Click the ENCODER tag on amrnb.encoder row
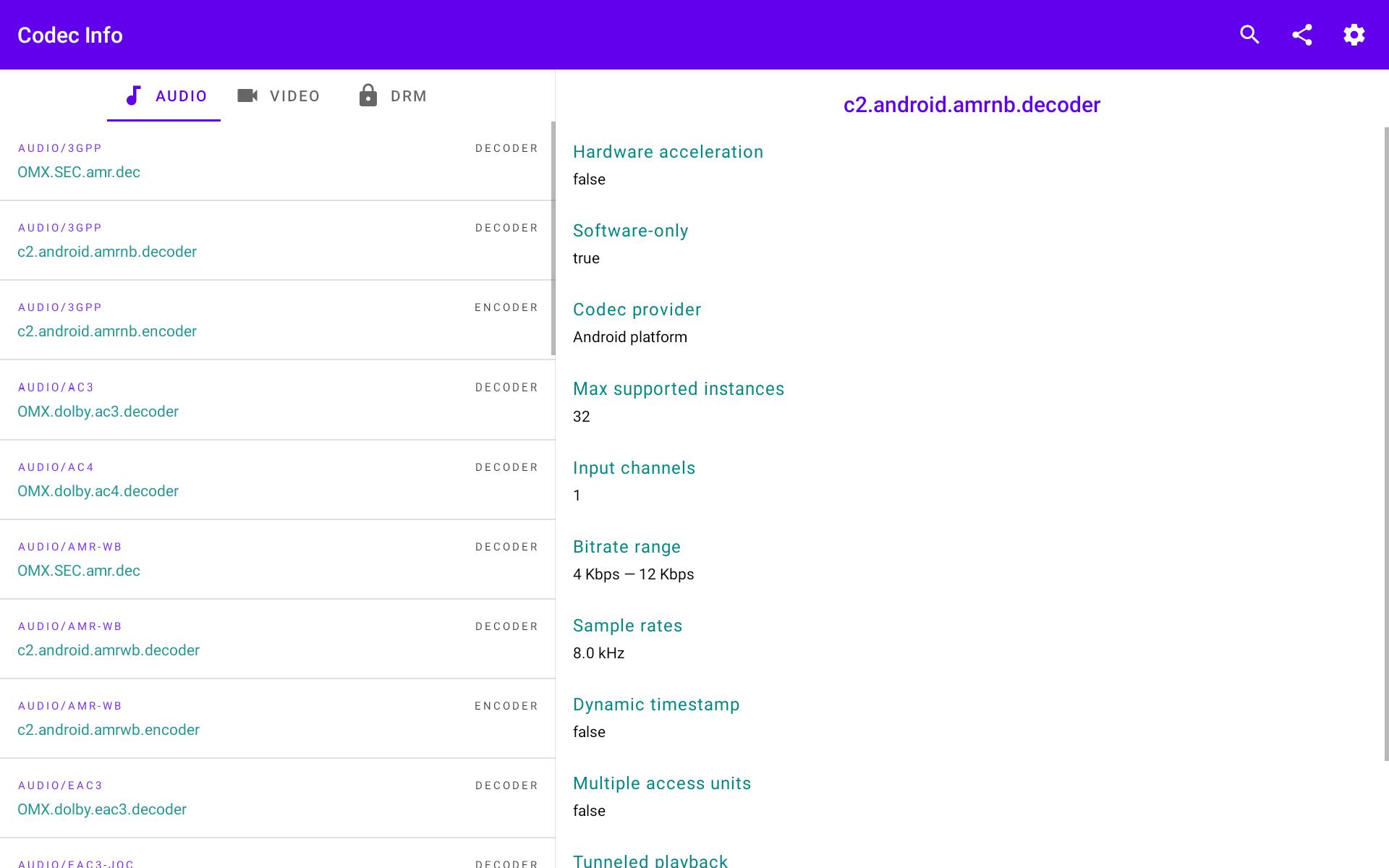The width and height of the screenshot is (1389, 868). [506, 307]
